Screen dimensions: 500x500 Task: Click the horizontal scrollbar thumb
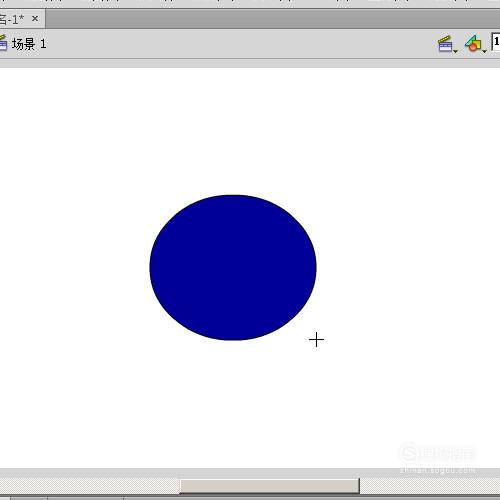269,486
